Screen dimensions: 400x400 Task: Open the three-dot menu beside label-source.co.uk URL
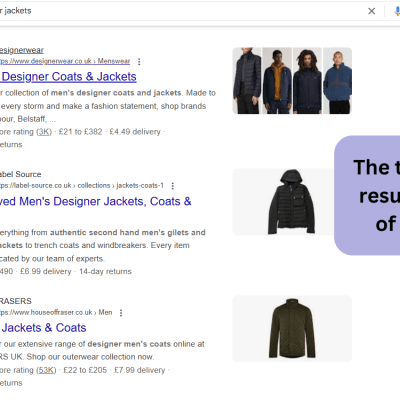173,186
